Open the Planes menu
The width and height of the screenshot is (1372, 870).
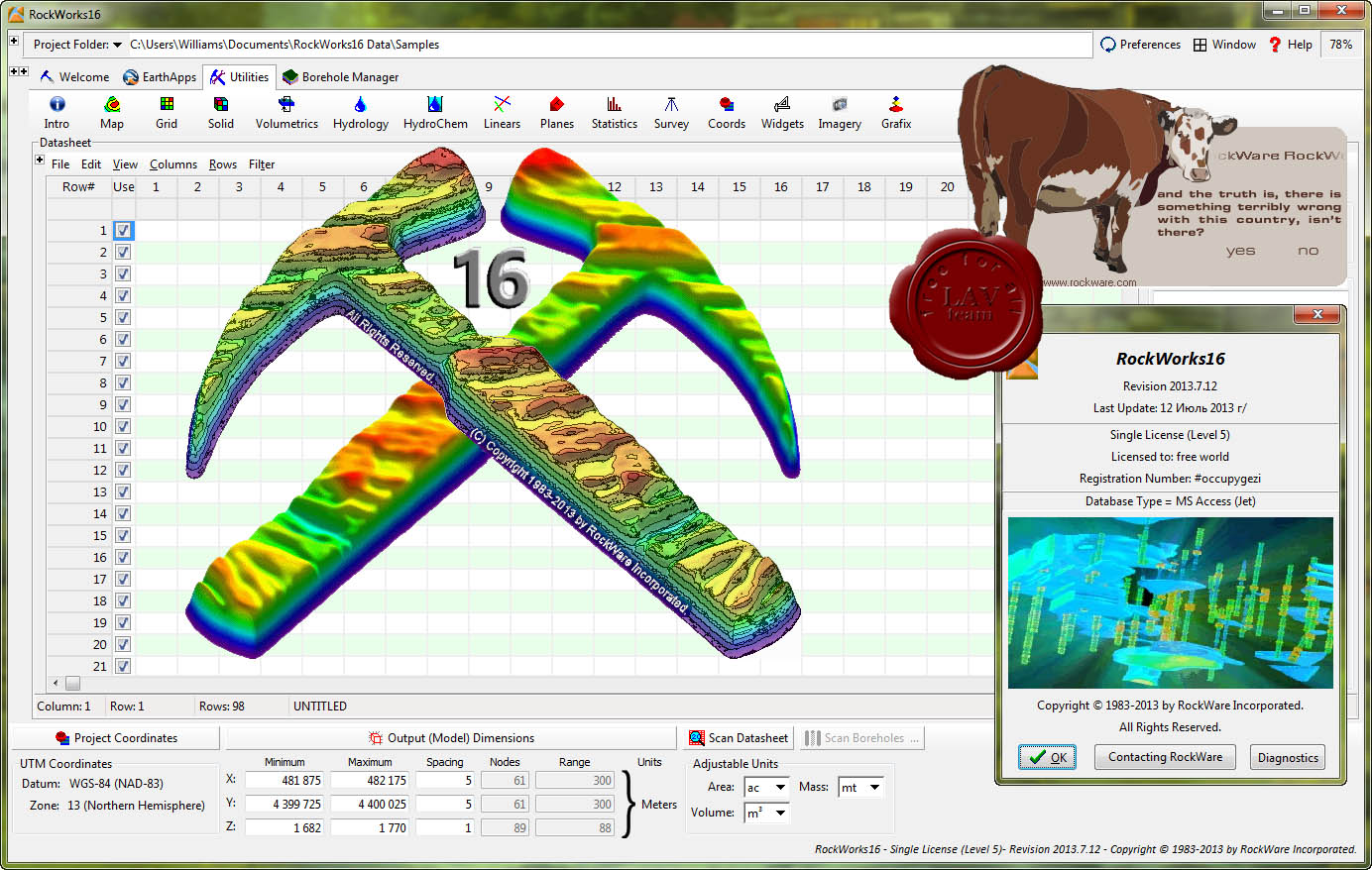tap(556, 112)
